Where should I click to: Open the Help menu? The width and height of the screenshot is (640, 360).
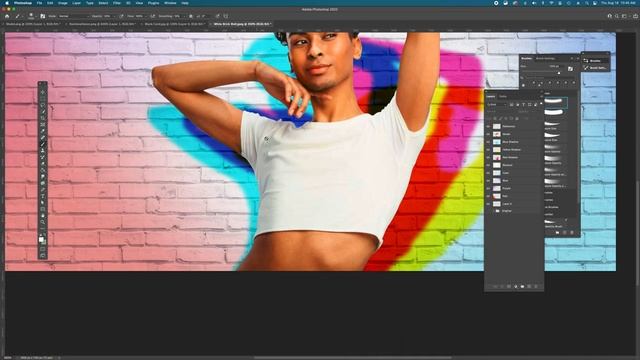tap(185, 3)
